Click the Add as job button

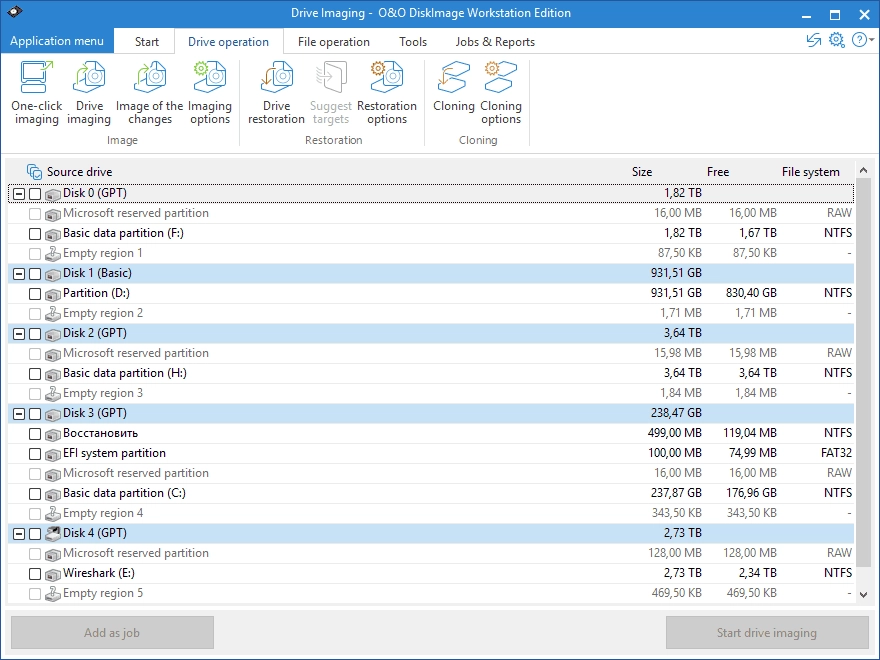tap(112, 632)
